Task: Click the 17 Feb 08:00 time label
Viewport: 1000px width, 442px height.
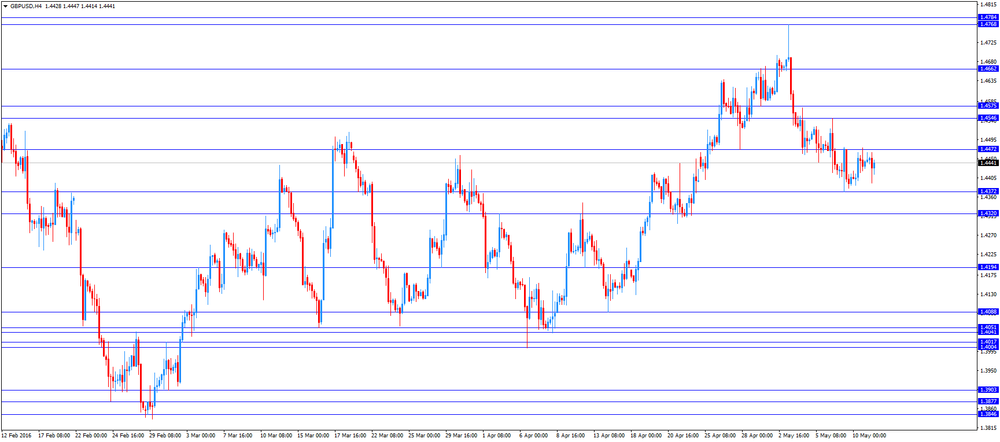Action: tap(54, 437)
